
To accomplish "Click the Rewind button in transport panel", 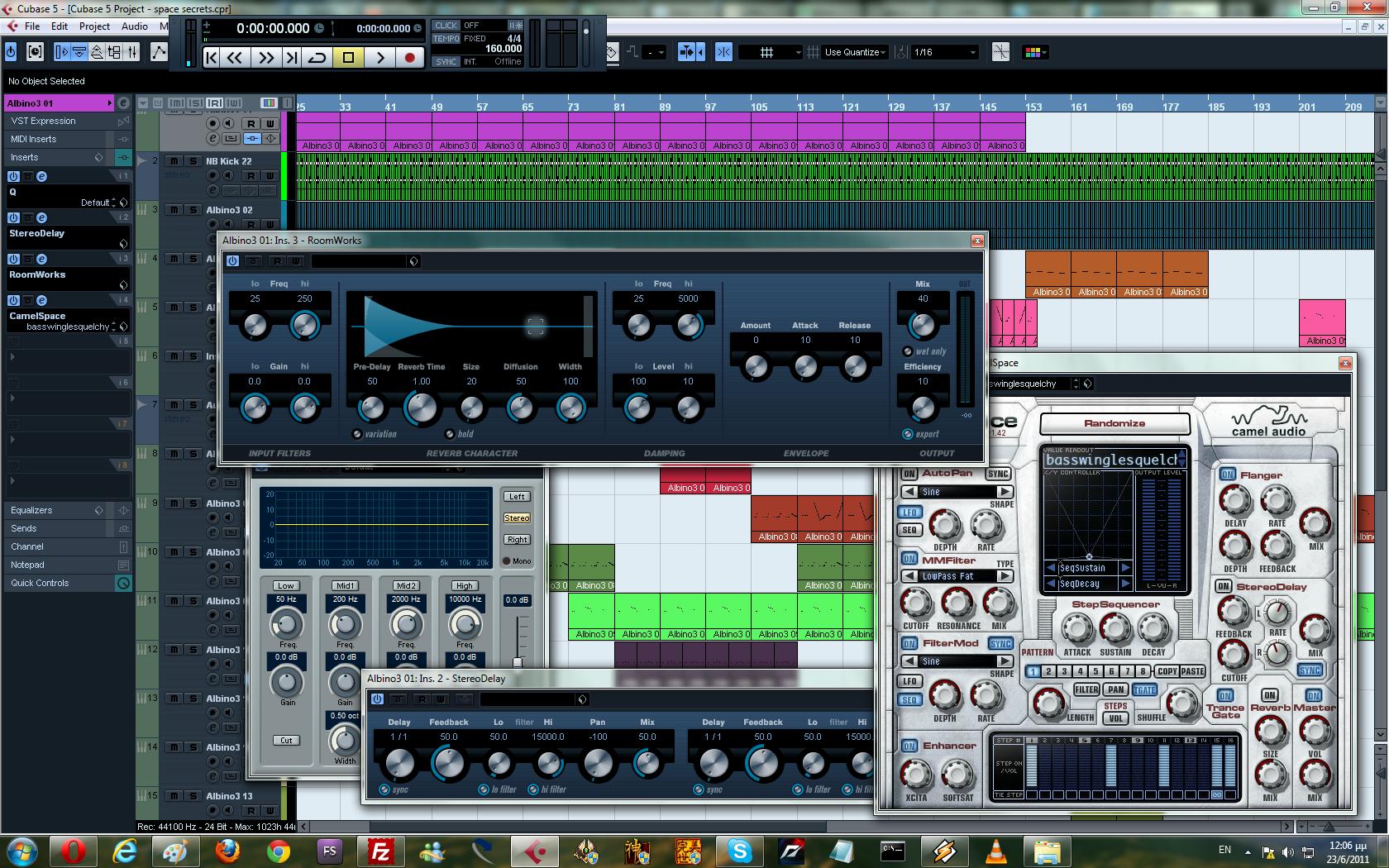I will [236, 58].
